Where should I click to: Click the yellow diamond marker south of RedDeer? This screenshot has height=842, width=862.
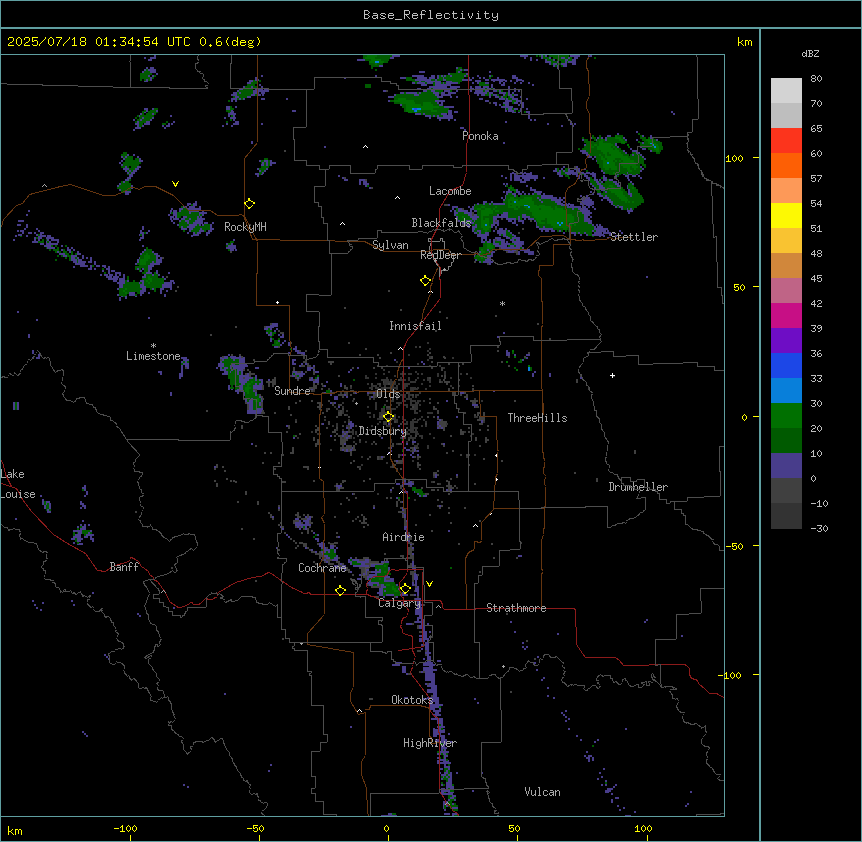point(426,281)
